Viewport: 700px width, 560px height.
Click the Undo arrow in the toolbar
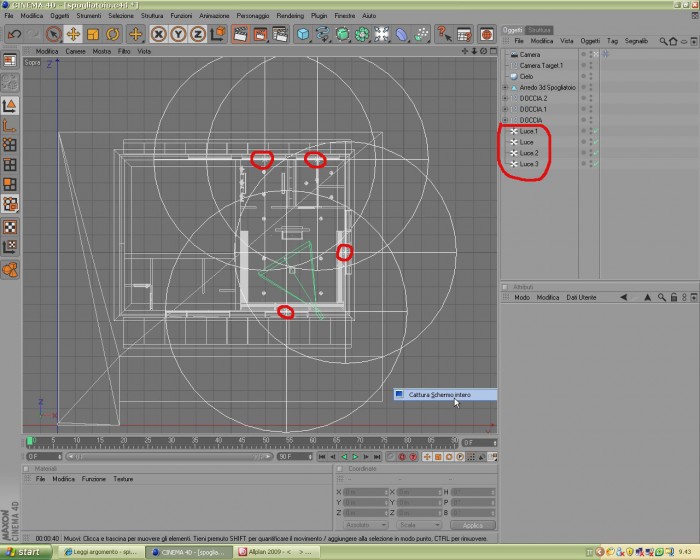click(15, 34)
